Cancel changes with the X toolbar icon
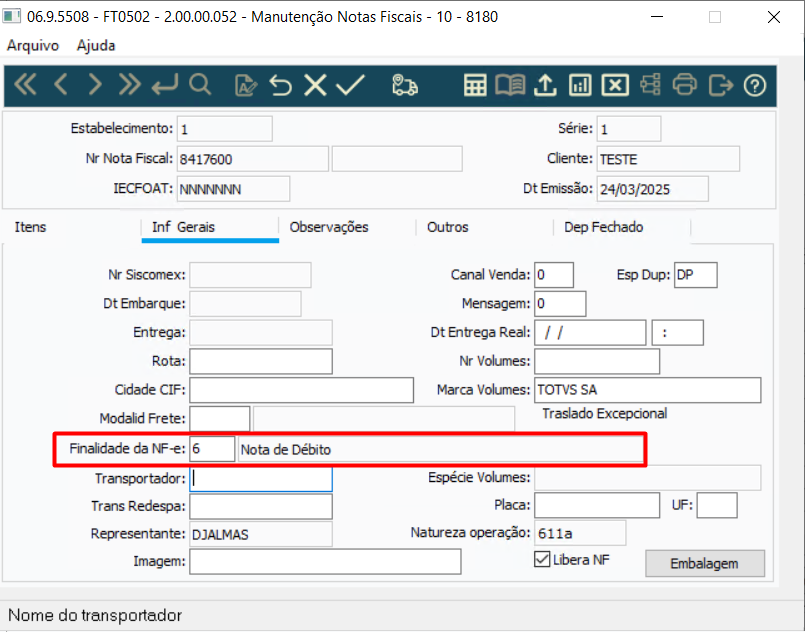 [x=315, y=85]
